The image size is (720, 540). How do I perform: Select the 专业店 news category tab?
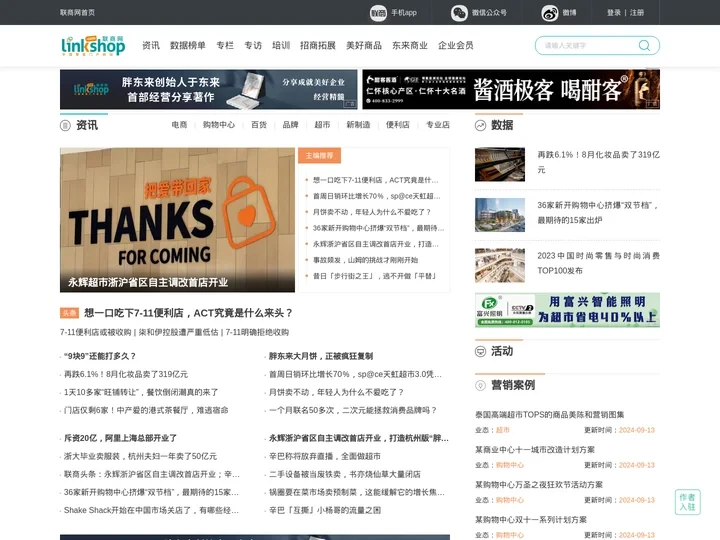click(x=438, y=125)
